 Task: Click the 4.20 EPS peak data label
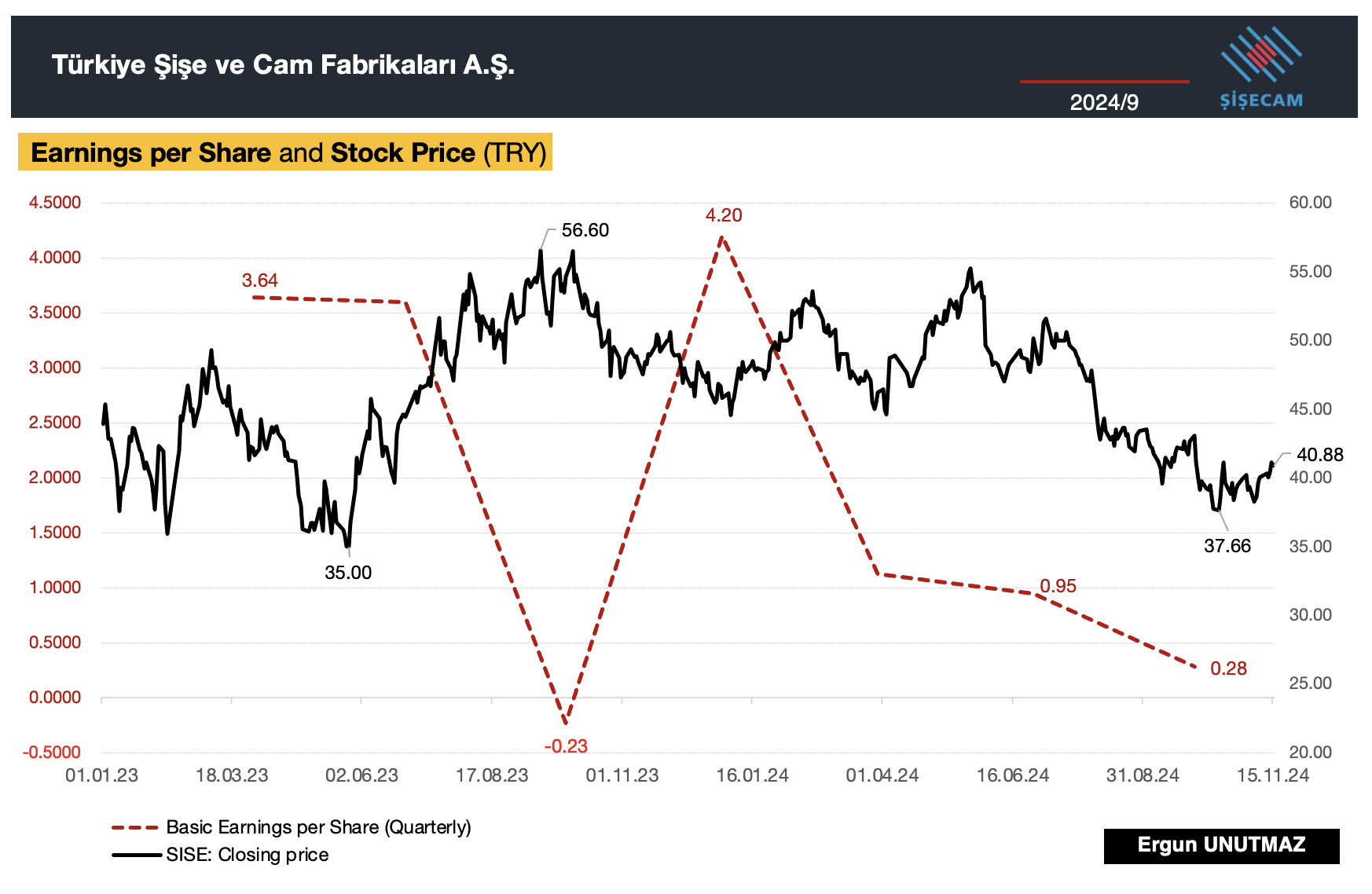tap(724, 215)
